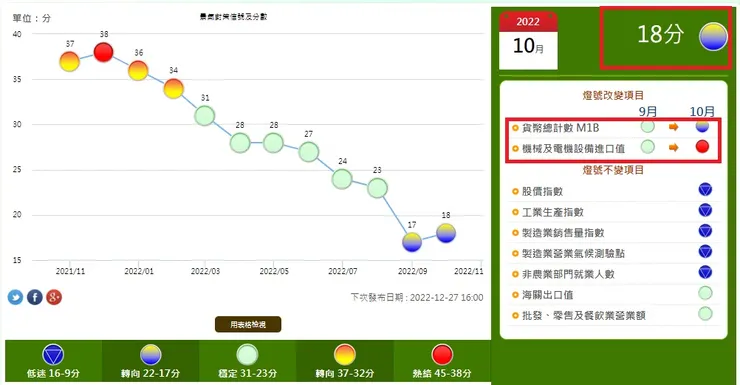Click the blue light beside 製造業營業氣候測驗點
Screen dimensions: 740x385
705,252
